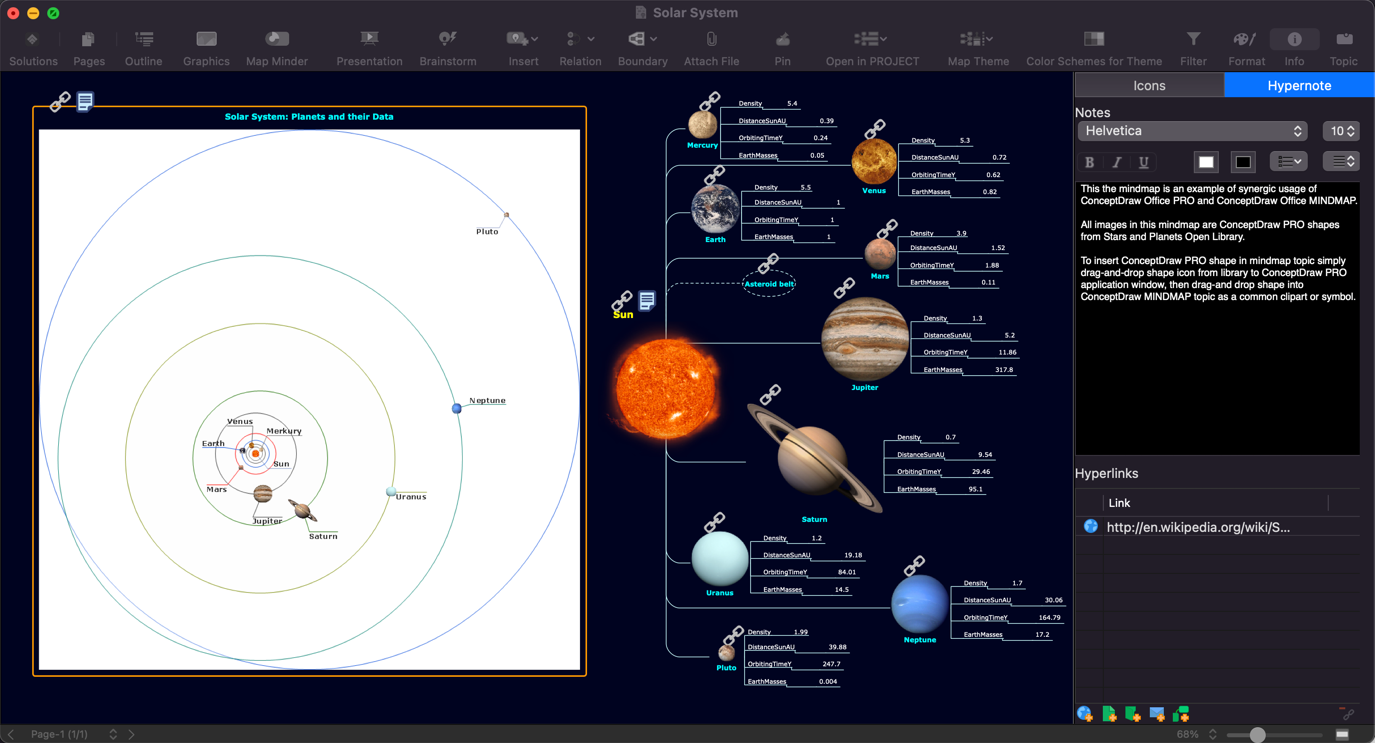Click Pluto's EarthMasses value 0.004
Image resolution: width=1375 pixels, height=743 pixels.
coord(828,681)
